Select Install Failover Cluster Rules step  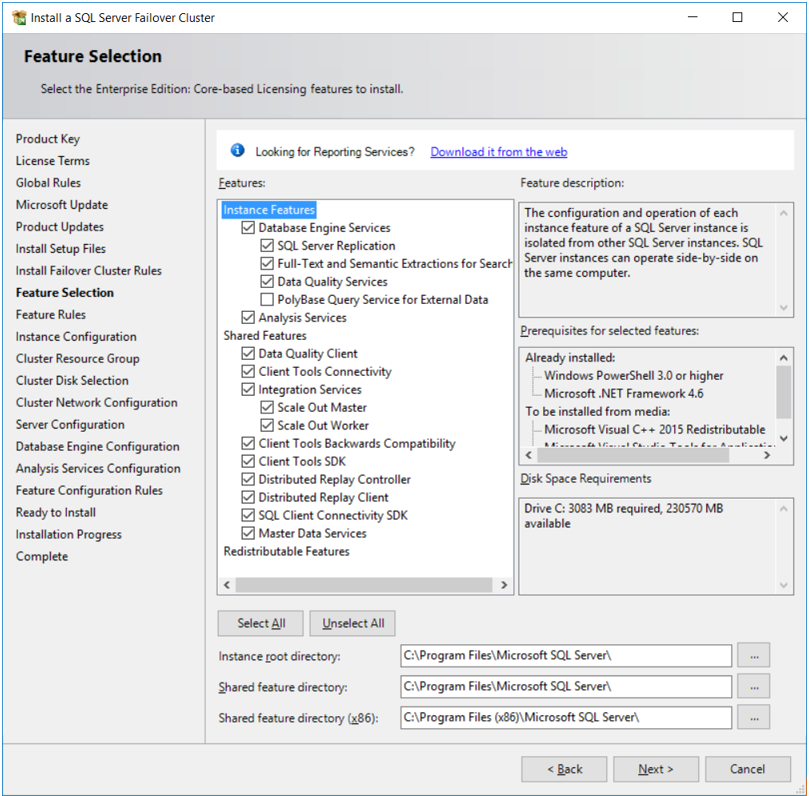click(x=89, y=271)
